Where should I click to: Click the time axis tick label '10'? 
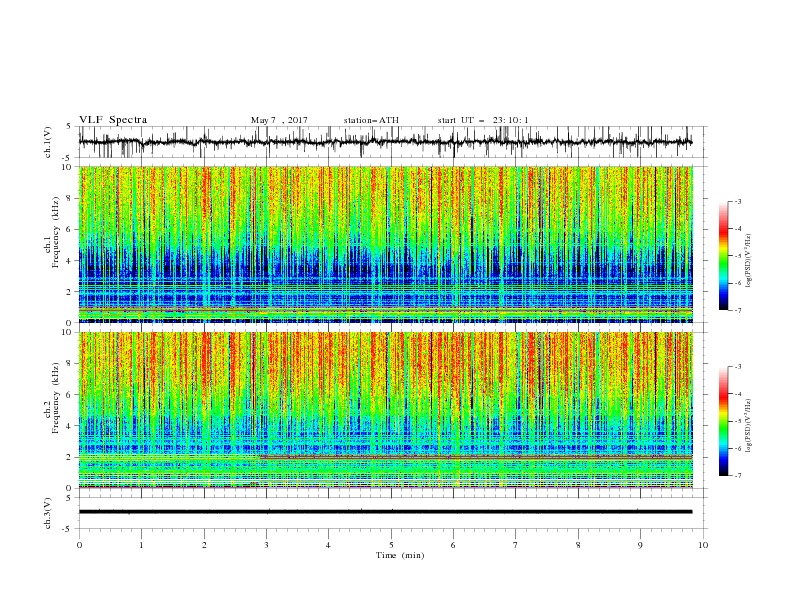click(703, 545)
